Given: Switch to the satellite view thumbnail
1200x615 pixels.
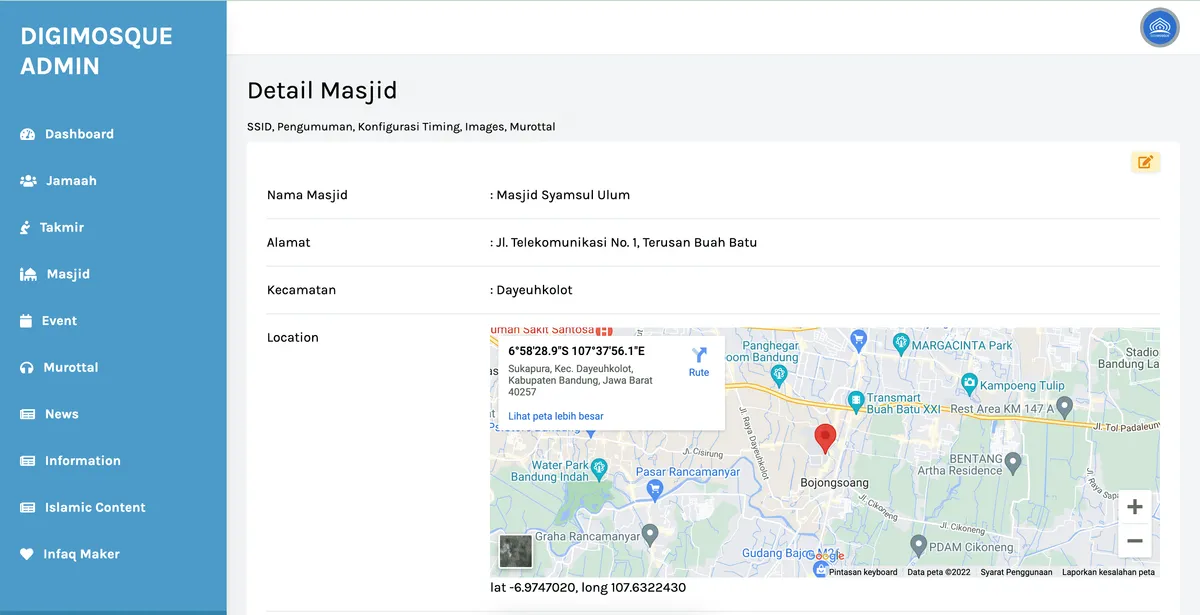Looking at the screenshot, I should [516, 552].
